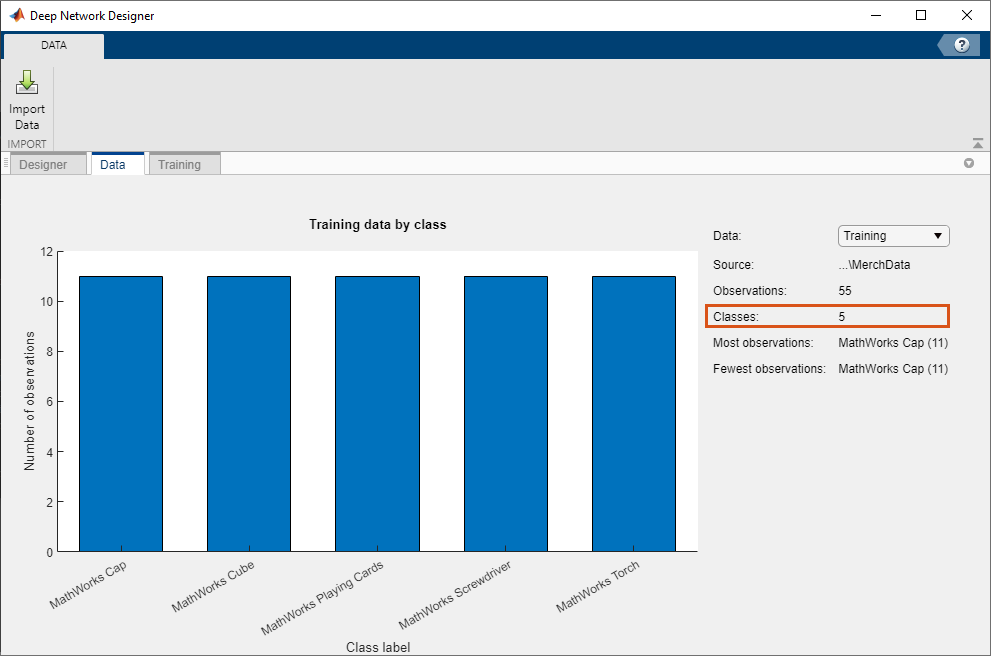
Task: Click the MathWorks Screwdriver bar
Action: coord(506,414)
